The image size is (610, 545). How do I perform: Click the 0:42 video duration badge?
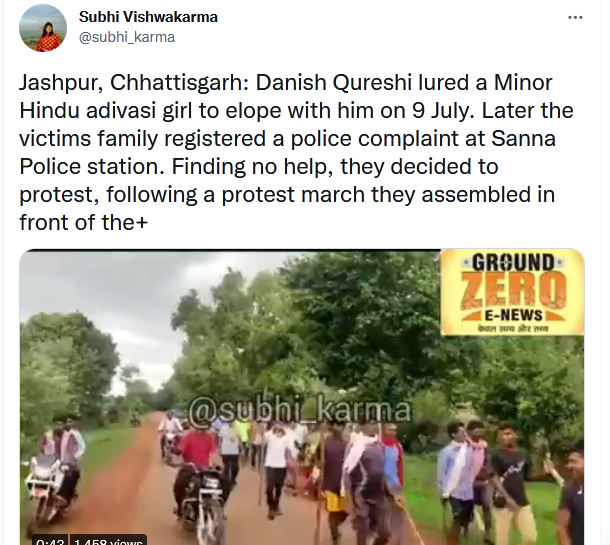point(50,541)
